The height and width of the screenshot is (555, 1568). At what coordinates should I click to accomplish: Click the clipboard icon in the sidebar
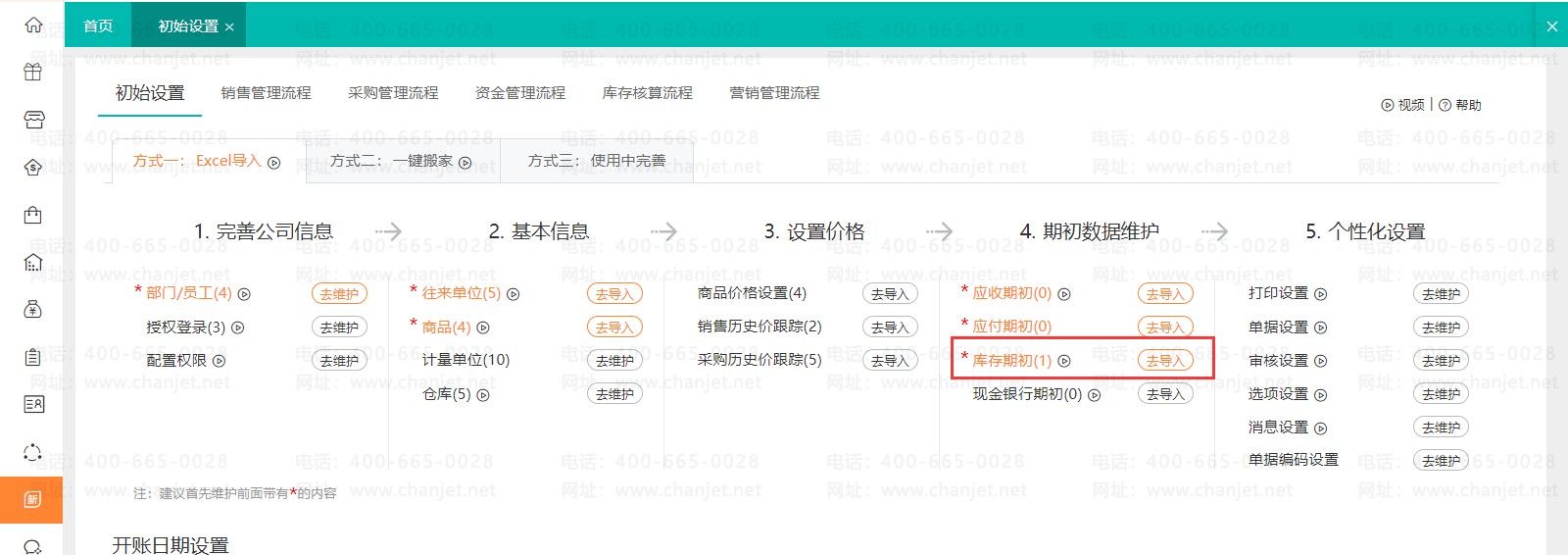click(33, 357)
